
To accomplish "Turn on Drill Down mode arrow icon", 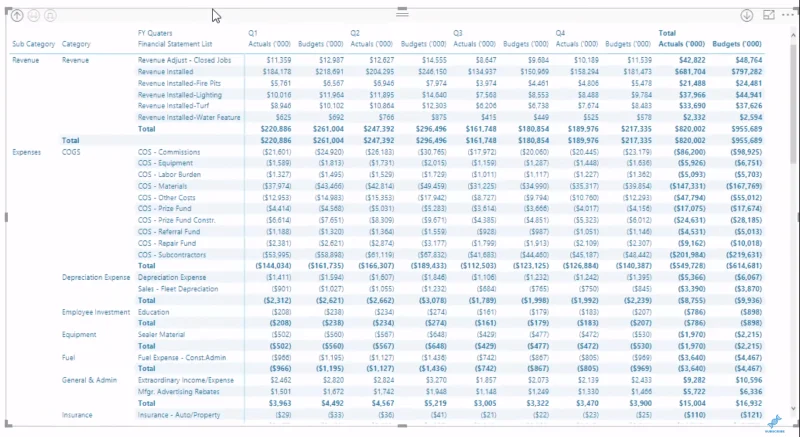I will coord(746,16).
